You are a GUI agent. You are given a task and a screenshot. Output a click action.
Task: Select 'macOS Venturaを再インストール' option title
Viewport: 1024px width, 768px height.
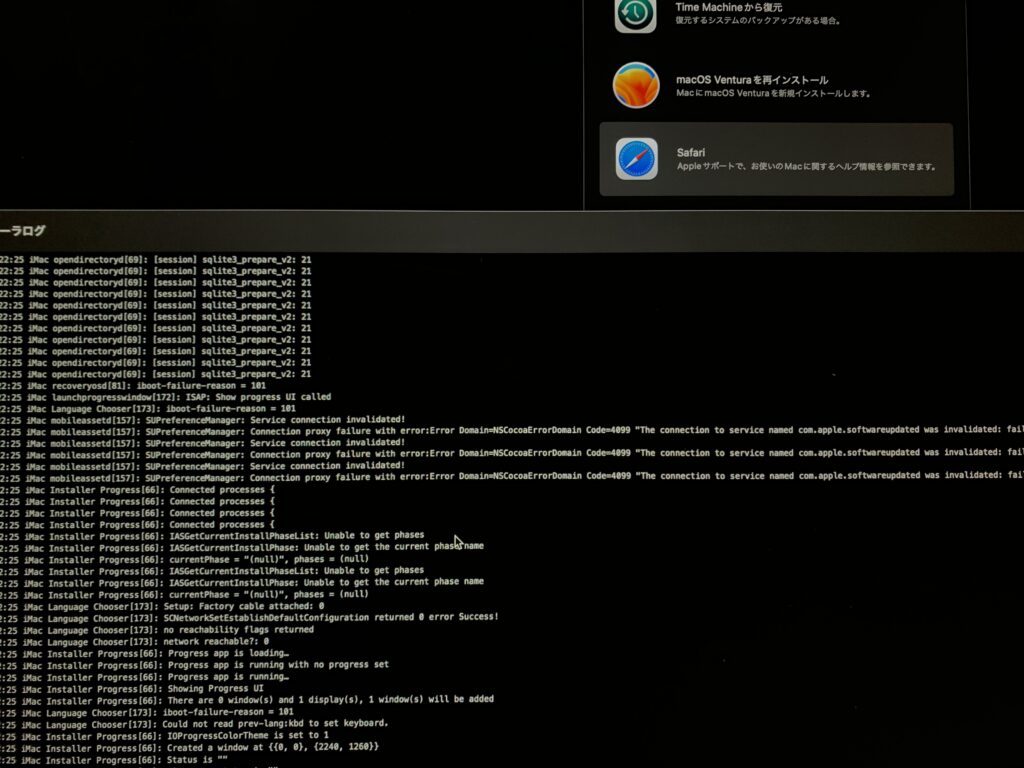[752, 80]
